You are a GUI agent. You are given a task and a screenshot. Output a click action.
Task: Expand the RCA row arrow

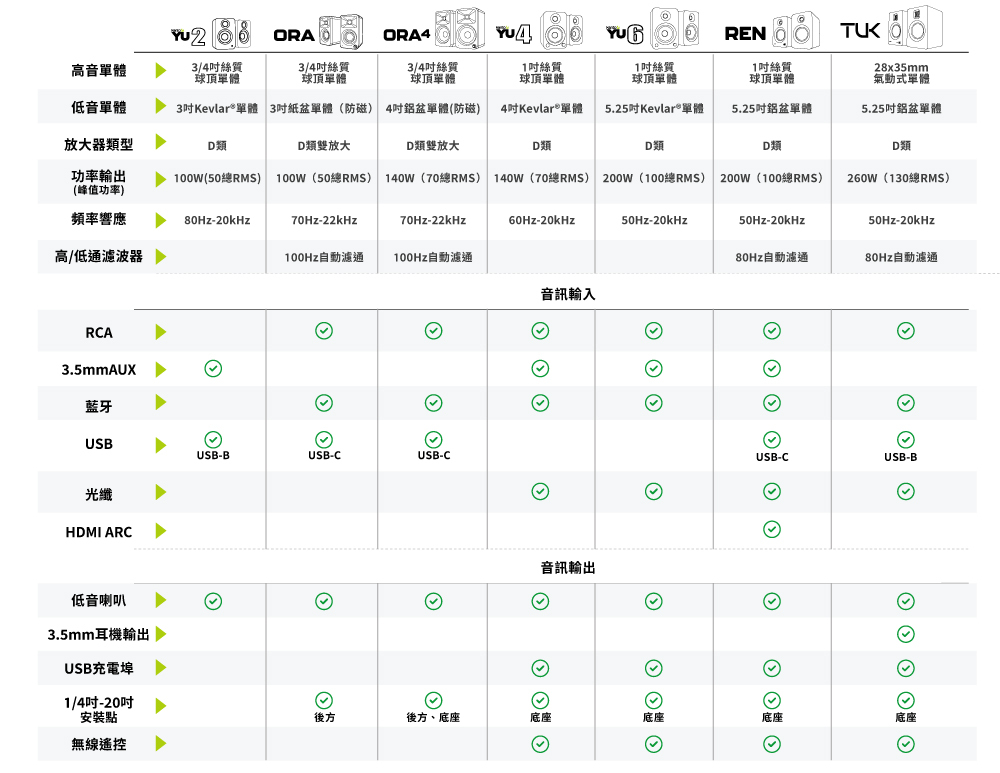point(160,332)
